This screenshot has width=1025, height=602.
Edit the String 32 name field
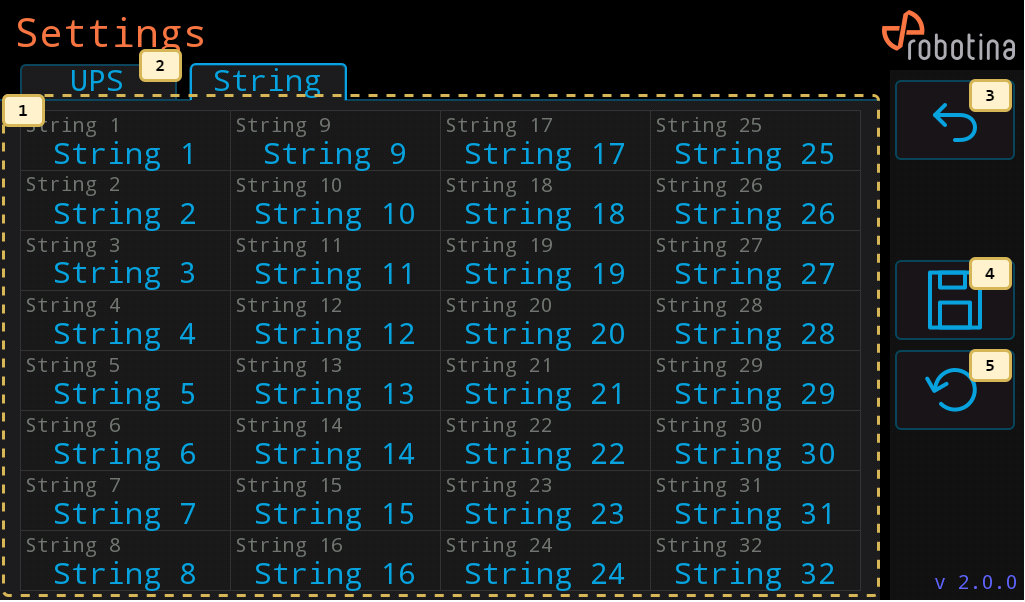(x=755, y=561)
